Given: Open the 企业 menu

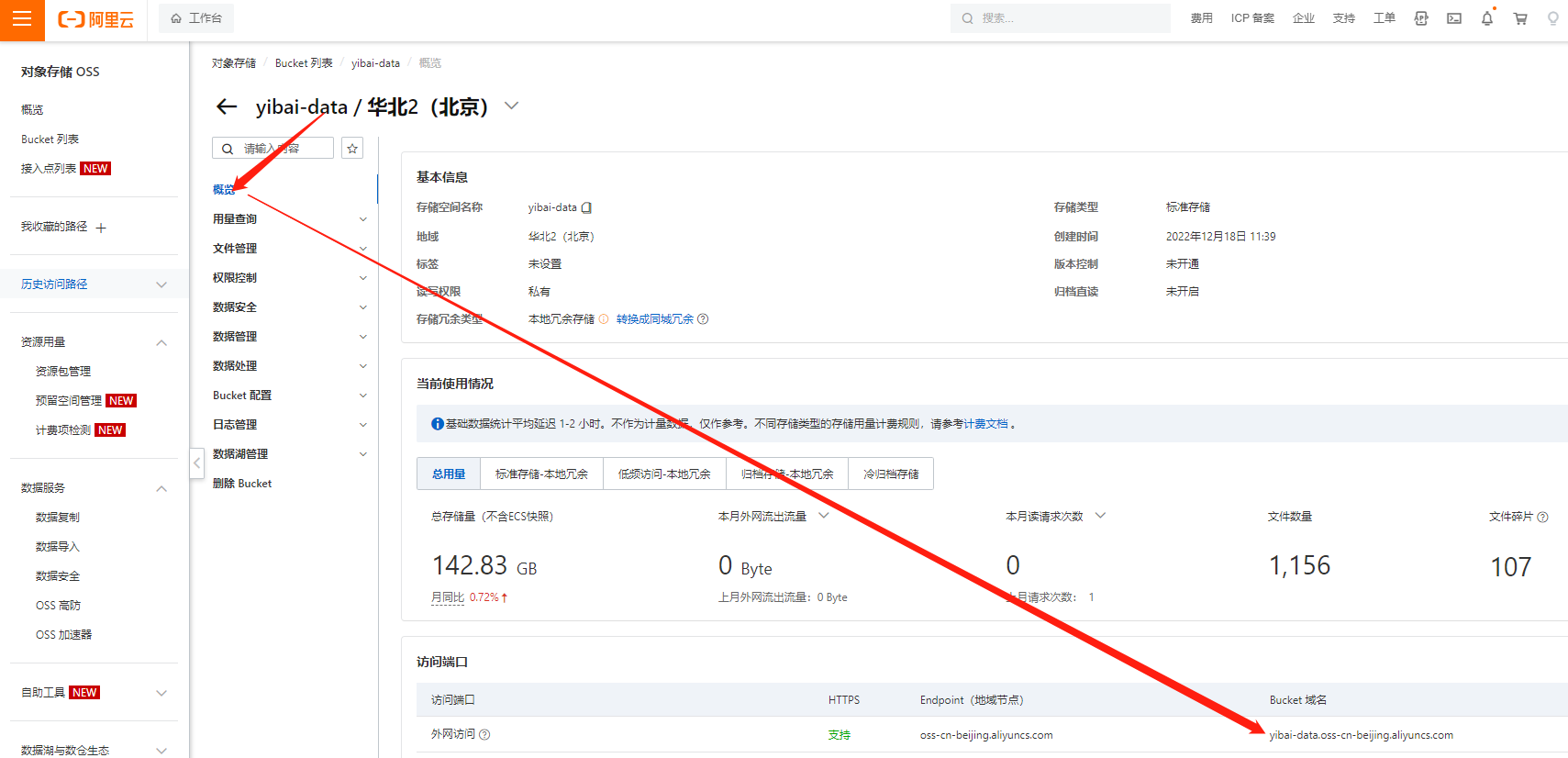Looking at the screenshot, I should tap(1304, 18).
